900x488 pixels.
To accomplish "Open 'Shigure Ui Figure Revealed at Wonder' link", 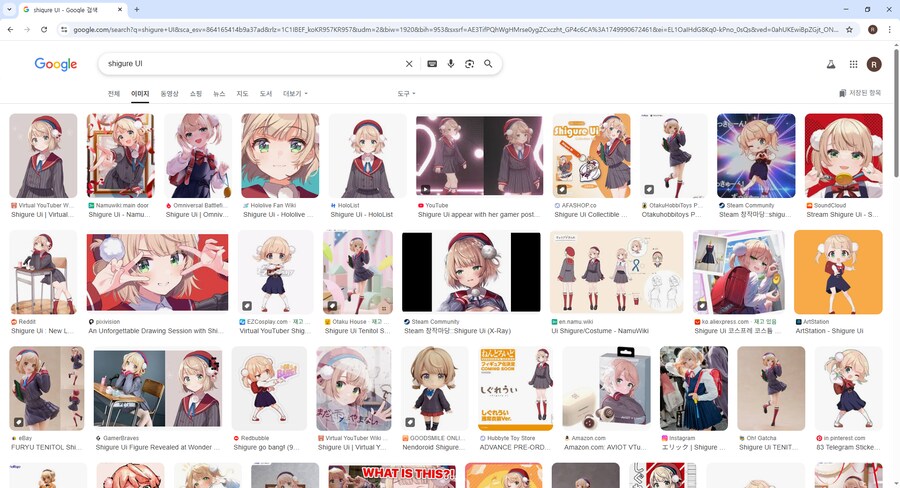I will click(158, 448).
